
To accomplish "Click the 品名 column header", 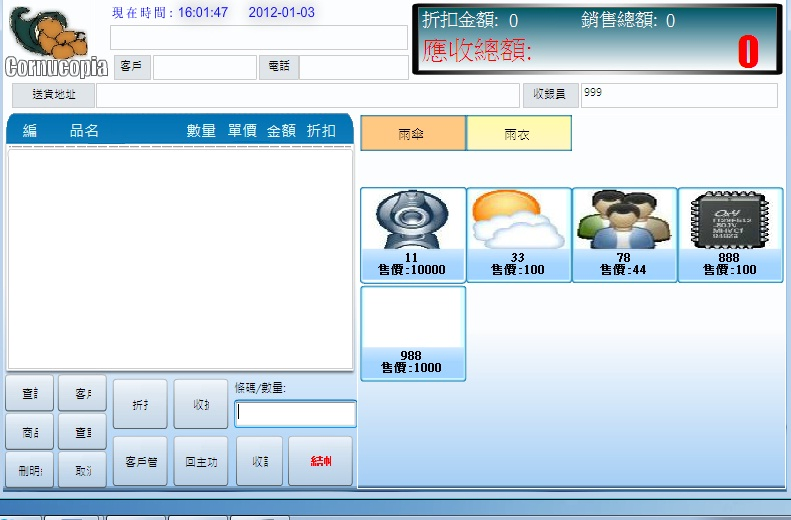I will pyautogui.click(x=84, y=131).
